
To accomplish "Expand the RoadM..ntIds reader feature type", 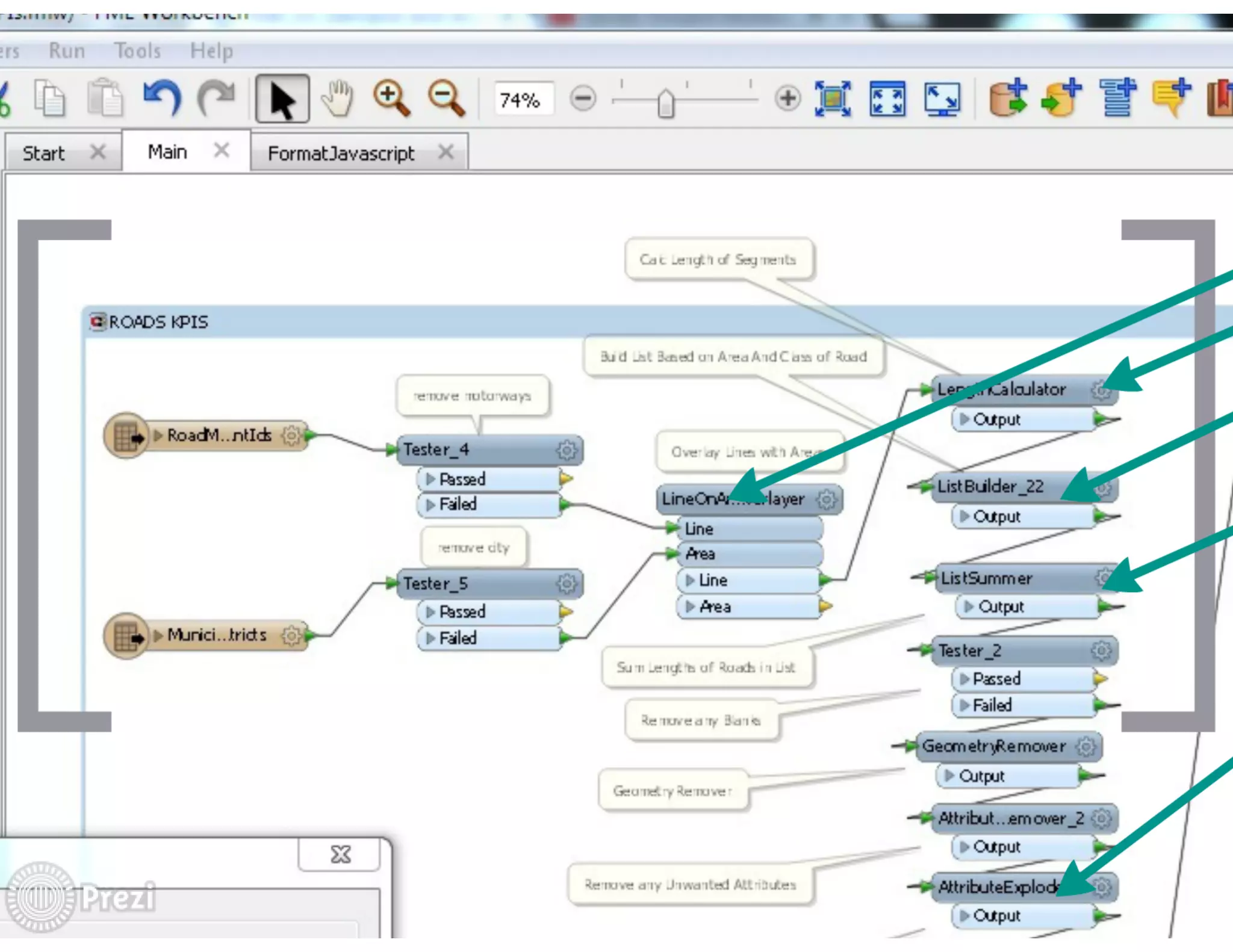I will coord(158,435).
